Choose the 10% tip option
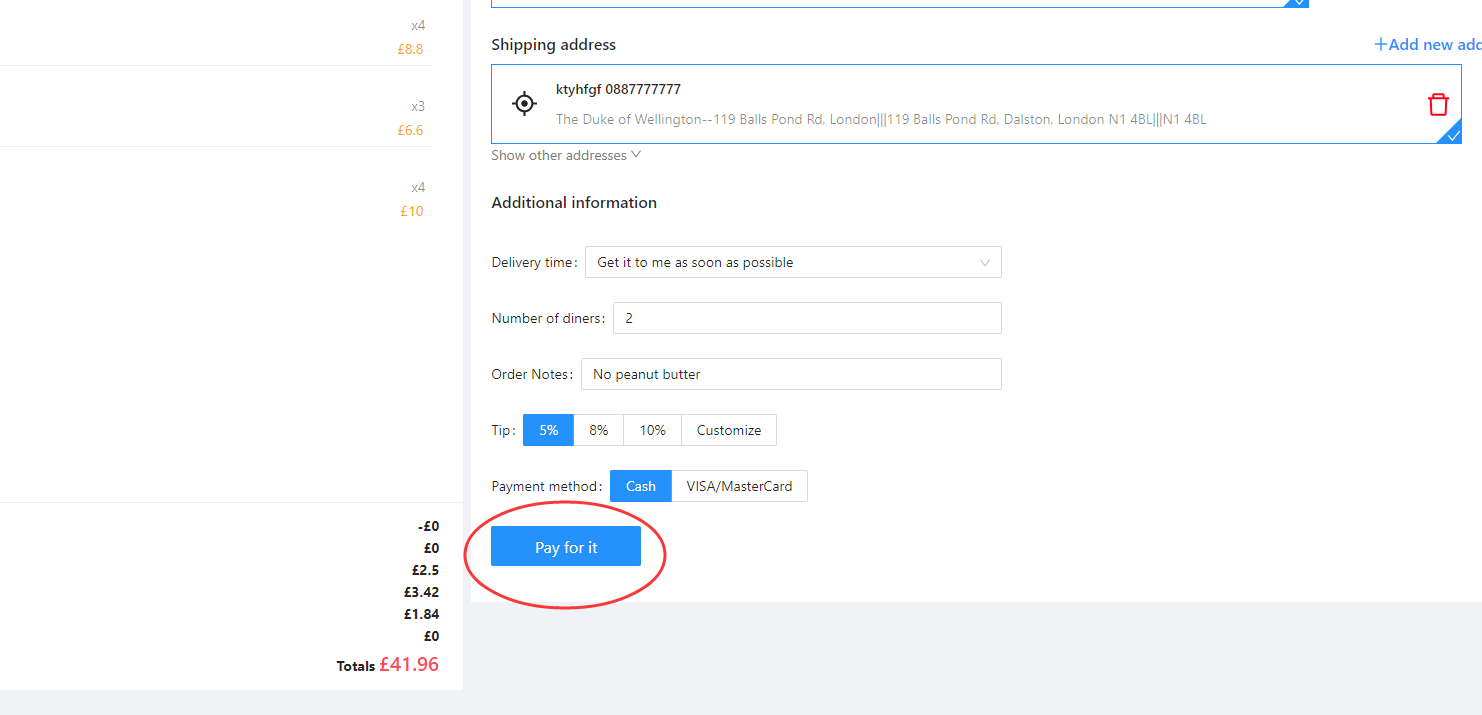The height and width of the screenshot is (715, 1482). pos(652,430)
